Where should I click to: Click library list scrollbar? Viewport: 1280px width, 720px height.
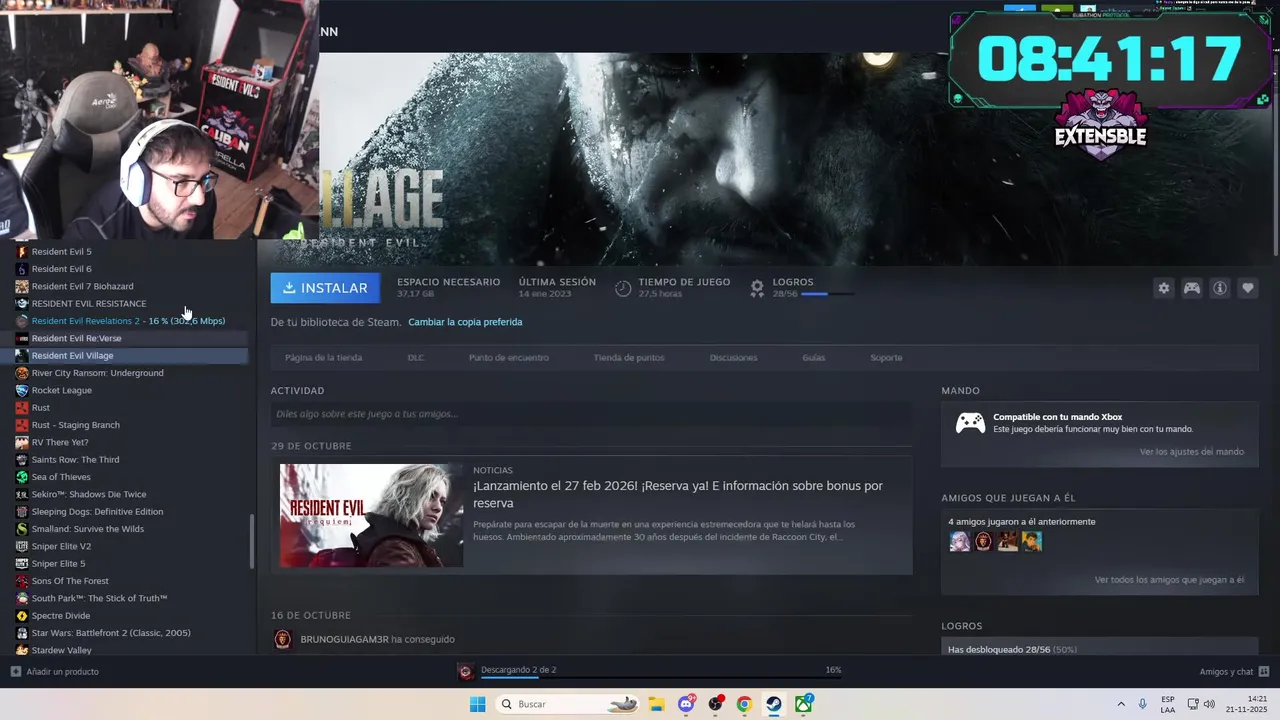[252, 542]
